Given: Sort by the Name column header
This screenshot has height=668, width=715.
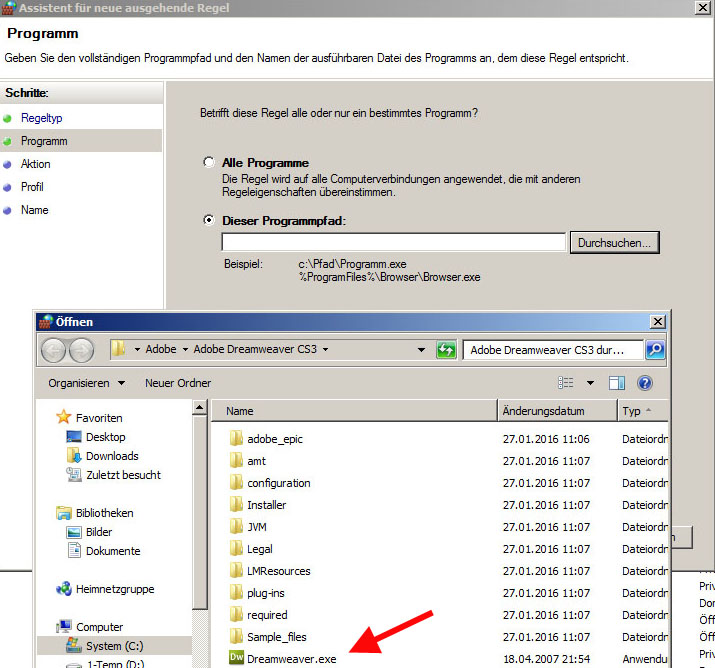Looking at the screenshot, I should pos(354,410).
